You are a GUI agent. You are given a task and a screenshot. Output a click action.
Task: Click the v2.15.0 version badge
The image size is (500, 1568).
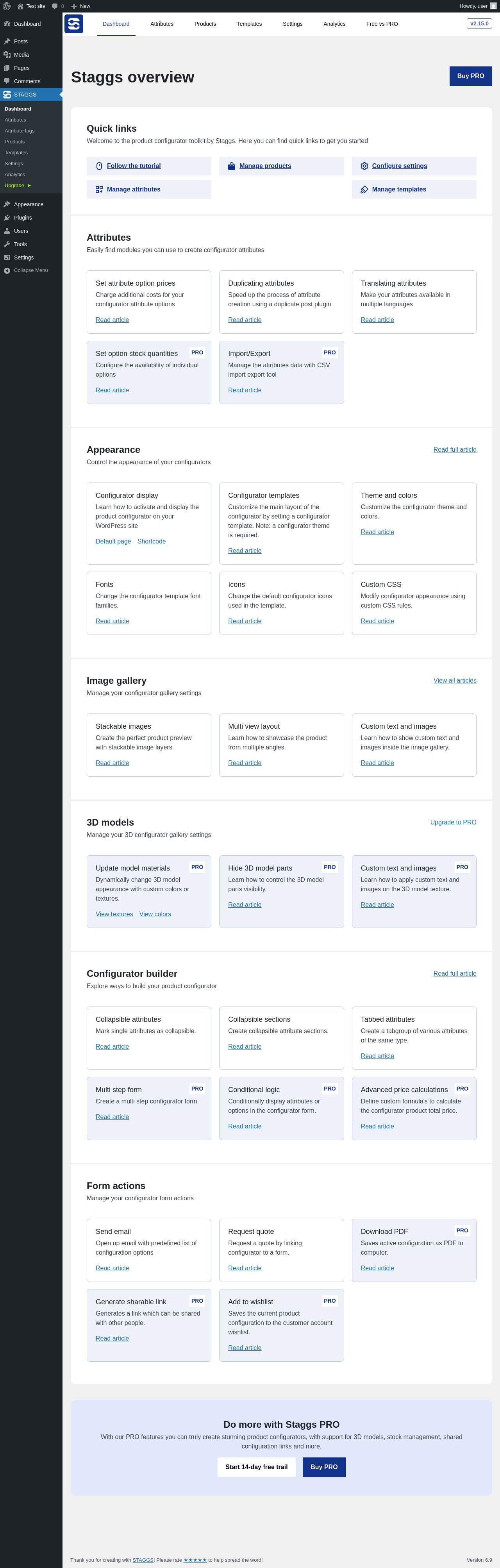pyautogui.click(x=479, y=24)
